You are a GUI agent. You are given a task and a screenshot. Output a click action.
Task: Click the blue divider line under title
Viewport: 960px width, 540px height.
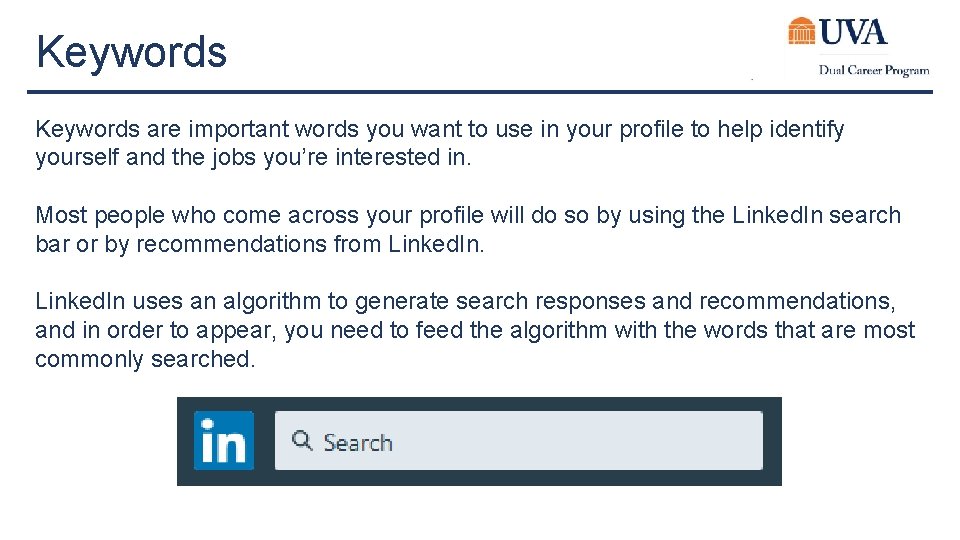pyautogui.click(x=479, y=92)
